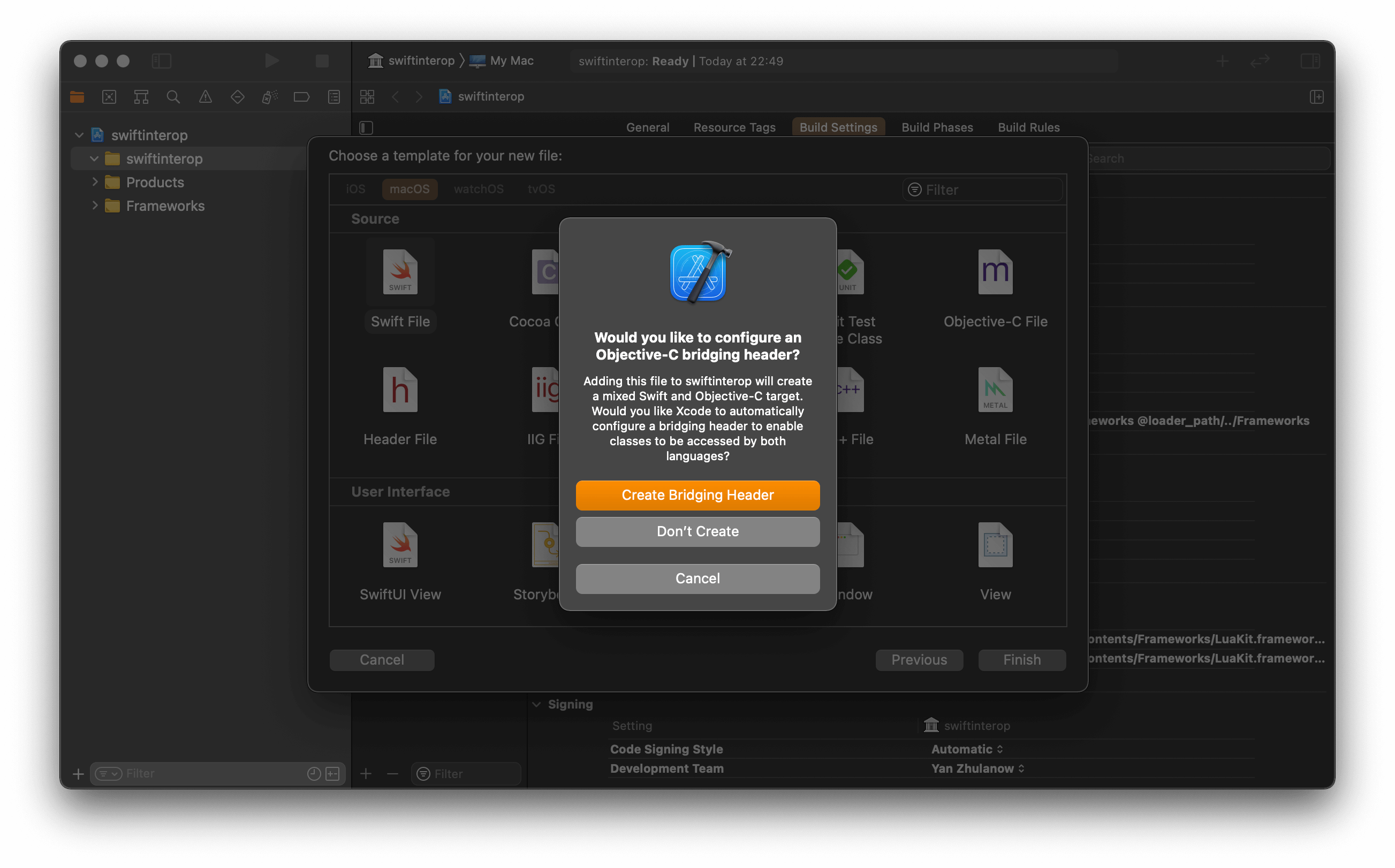Toggle the iOS platform filter
This screenshot has height=868, width=1395.
[x=356, y=189]
